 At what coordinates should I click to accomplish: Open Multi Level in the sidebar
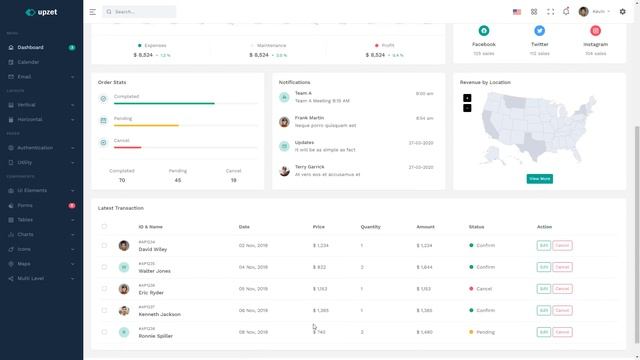click(x=41, y=278)
